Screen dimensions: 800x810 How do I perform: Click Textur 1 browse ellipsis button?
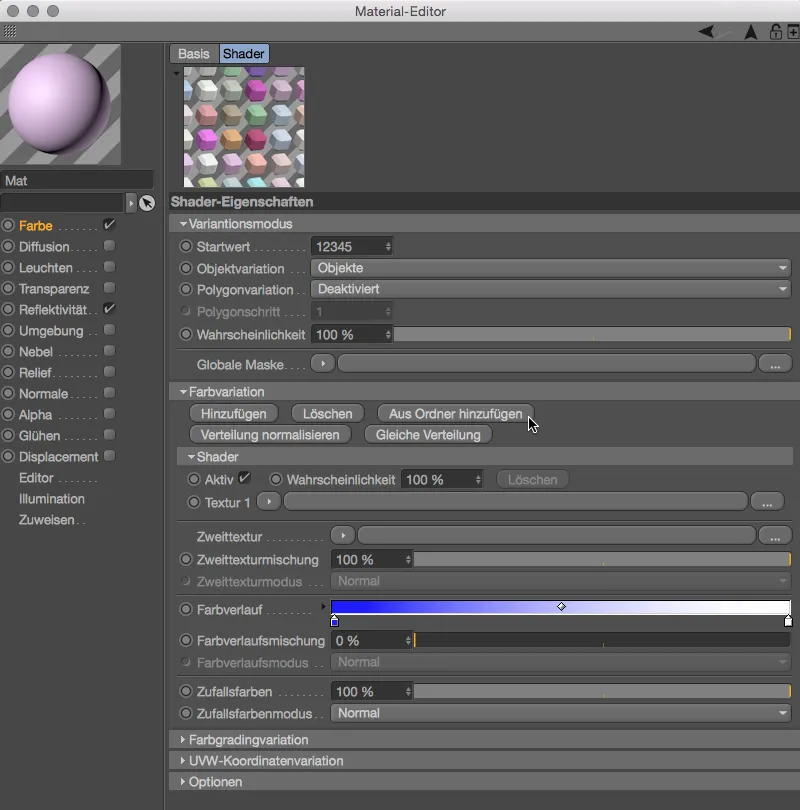coord(767,501)
